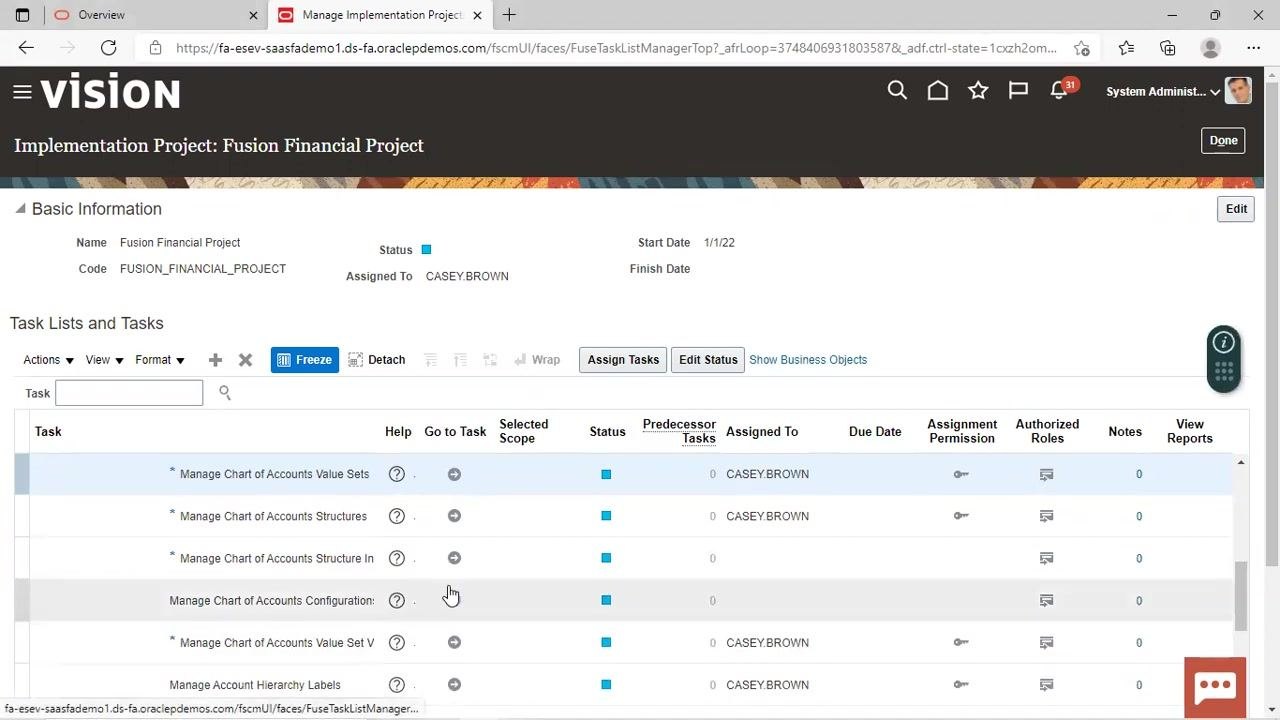Click the floating info guide widget
This screenshot has width=1280, height=720.
(x=1224, y=358)
